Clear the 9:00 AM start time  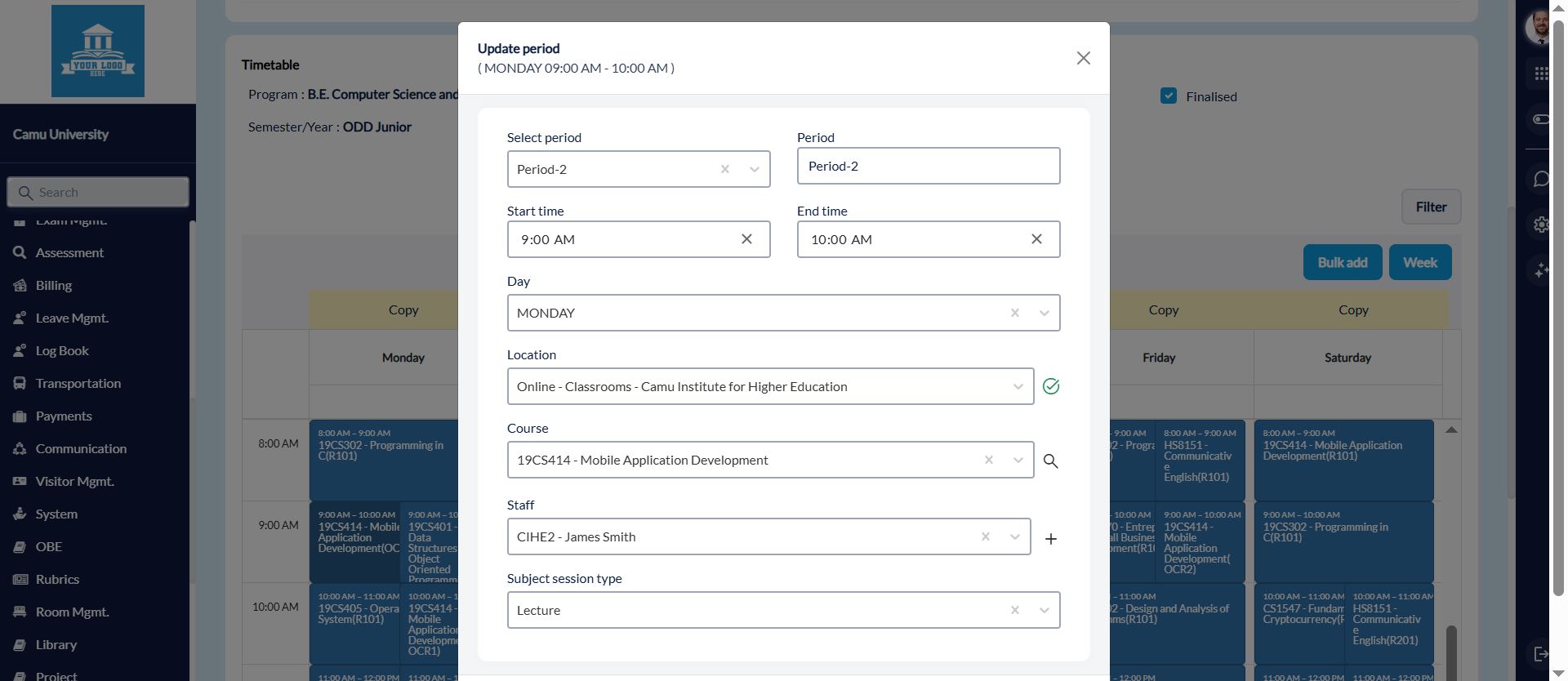(x=746, y=239)
